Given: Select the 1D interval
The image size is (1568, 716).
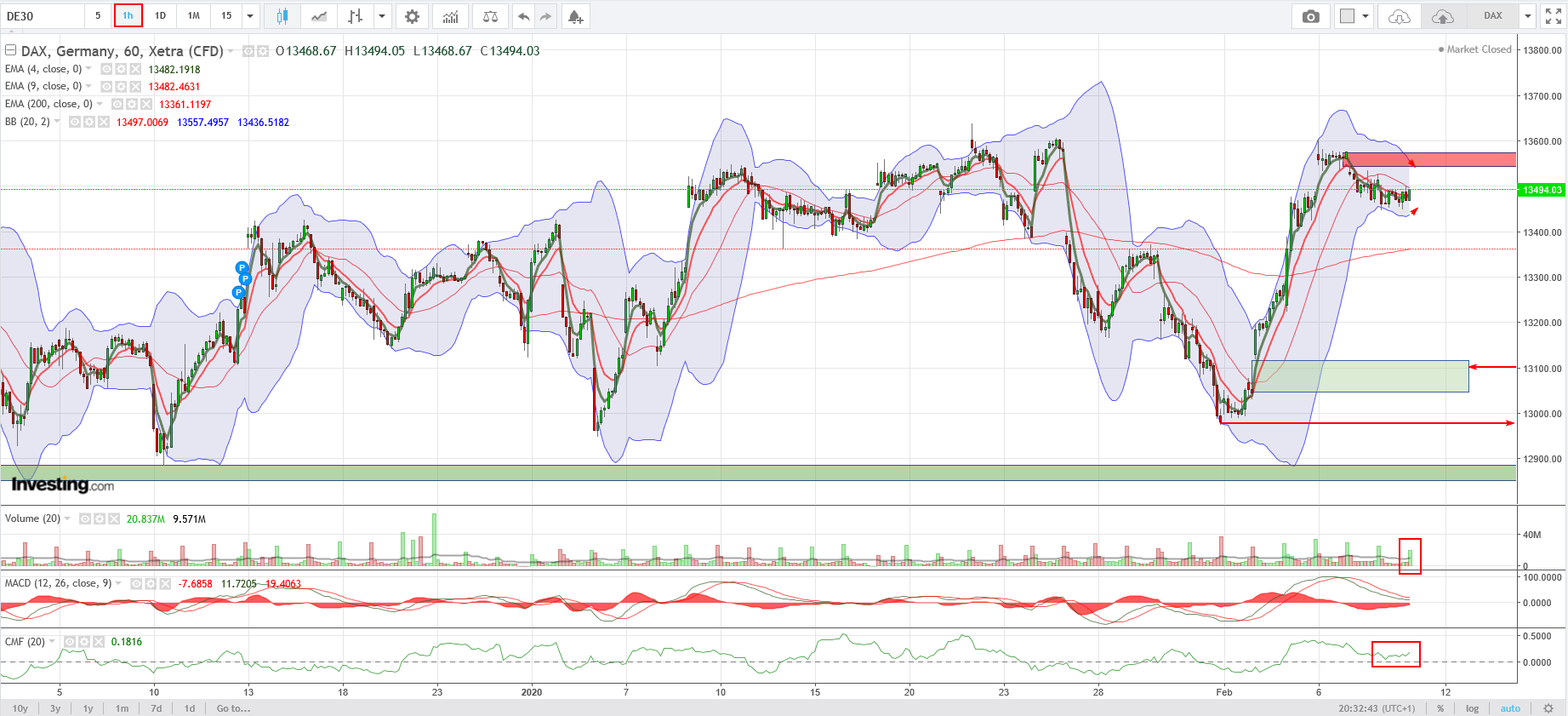Looking at the screenshot, I should coord(160,16).
